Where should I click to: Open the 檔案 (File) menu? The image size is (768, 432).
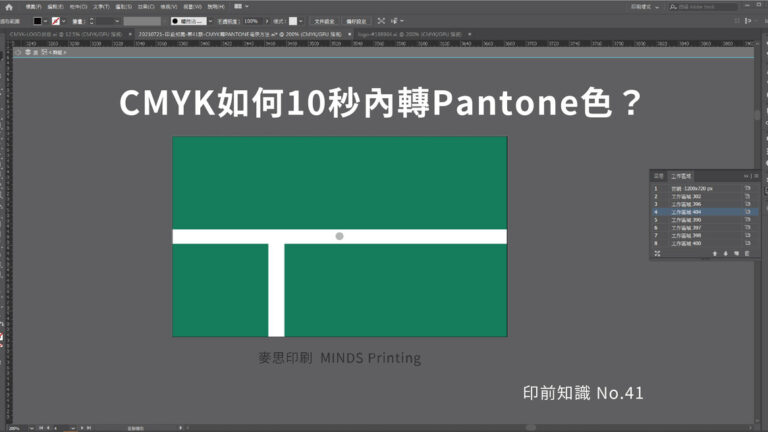tap(31, 6)
